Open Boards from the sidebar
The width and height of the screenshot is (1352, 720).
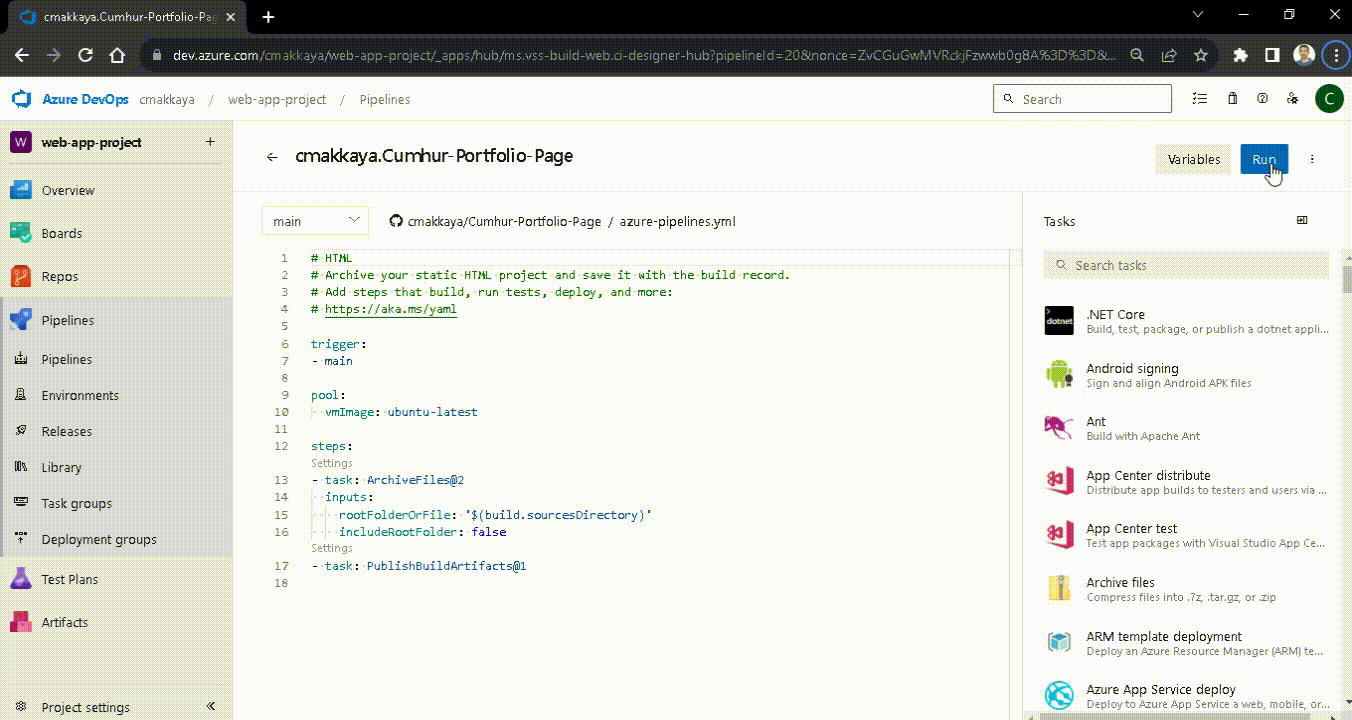click(x=60, y=233)
